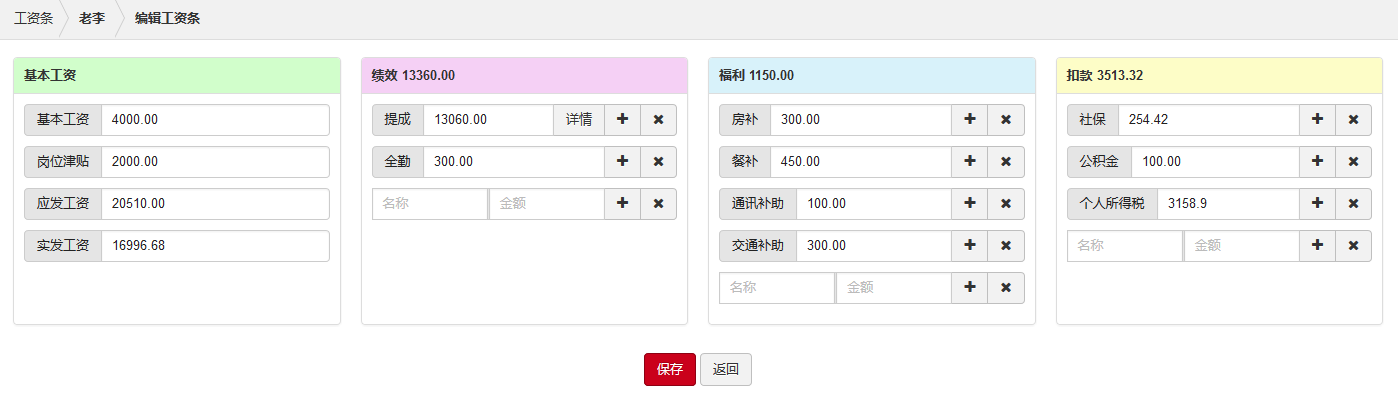Focus the 岗位津贴 value field

point(215,162)
